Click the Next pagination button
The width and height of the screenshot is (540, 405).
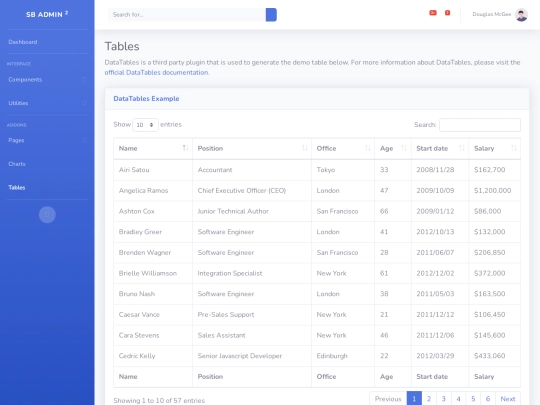pyautogui.click(x=508, y=399)
